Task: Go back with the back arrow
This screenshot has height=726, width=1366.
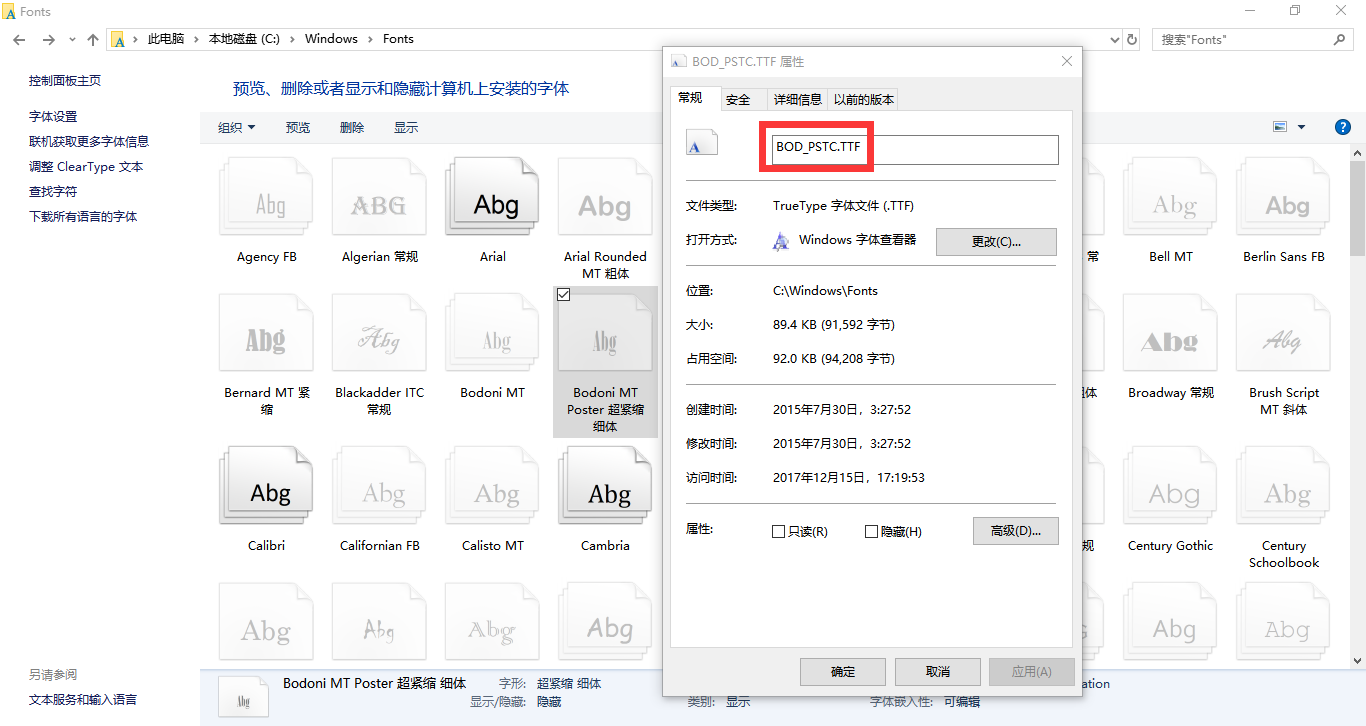Action: pos(19,40)
